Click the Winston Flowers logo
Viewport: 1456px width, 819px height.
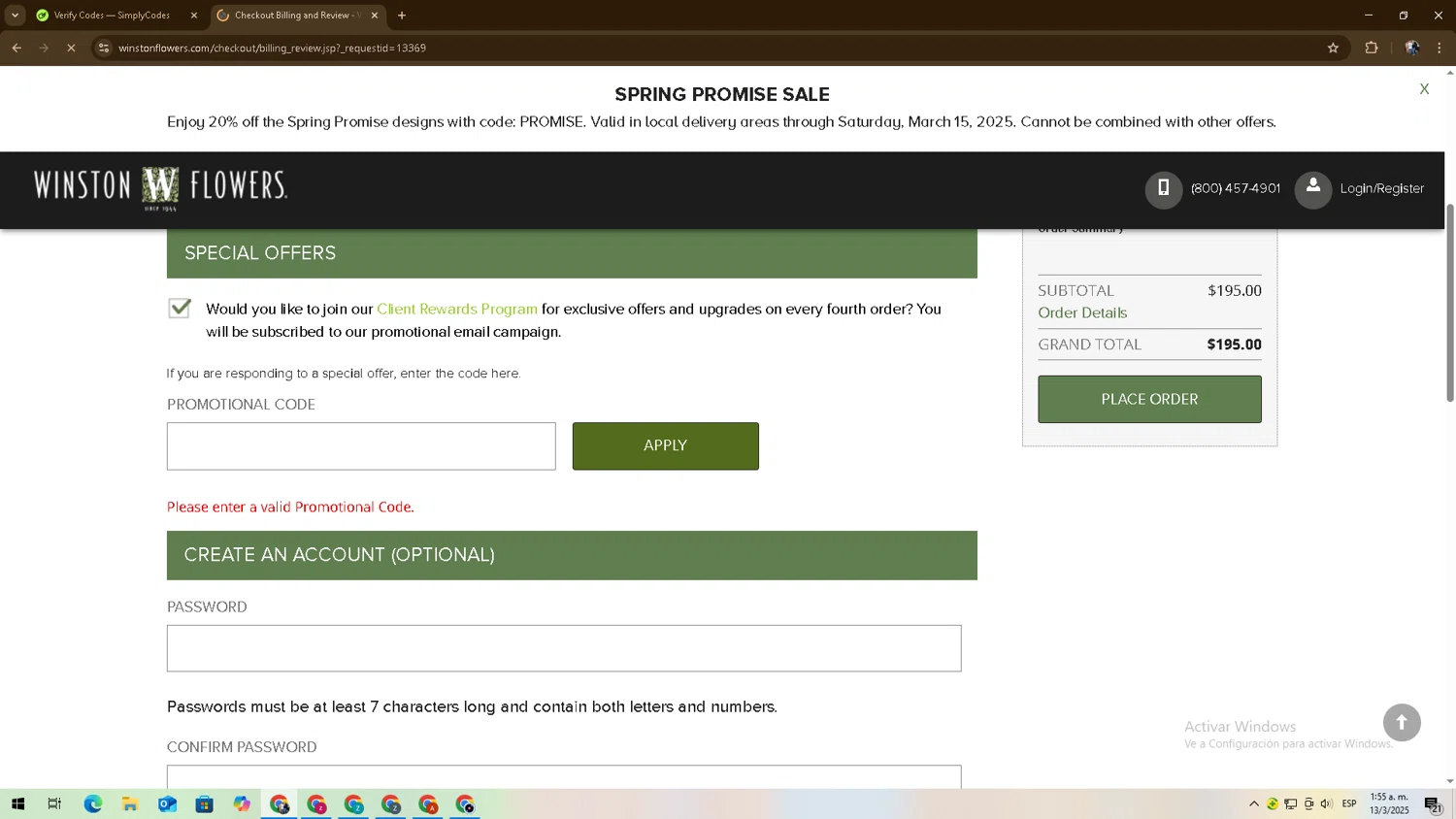[x=160, y=187]
